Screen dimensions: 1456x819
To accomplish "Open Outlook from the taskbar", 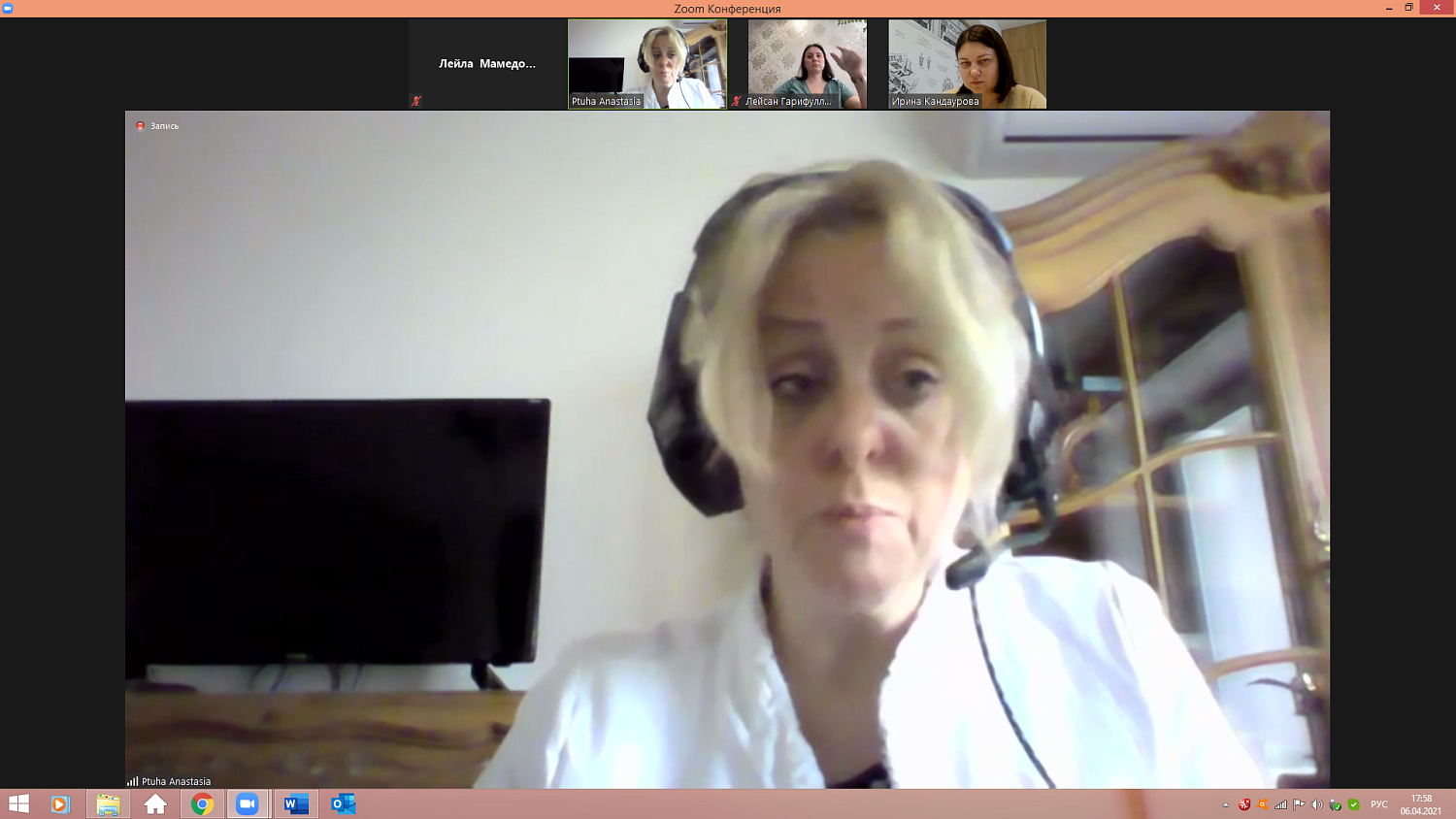I will pos(343,804).
